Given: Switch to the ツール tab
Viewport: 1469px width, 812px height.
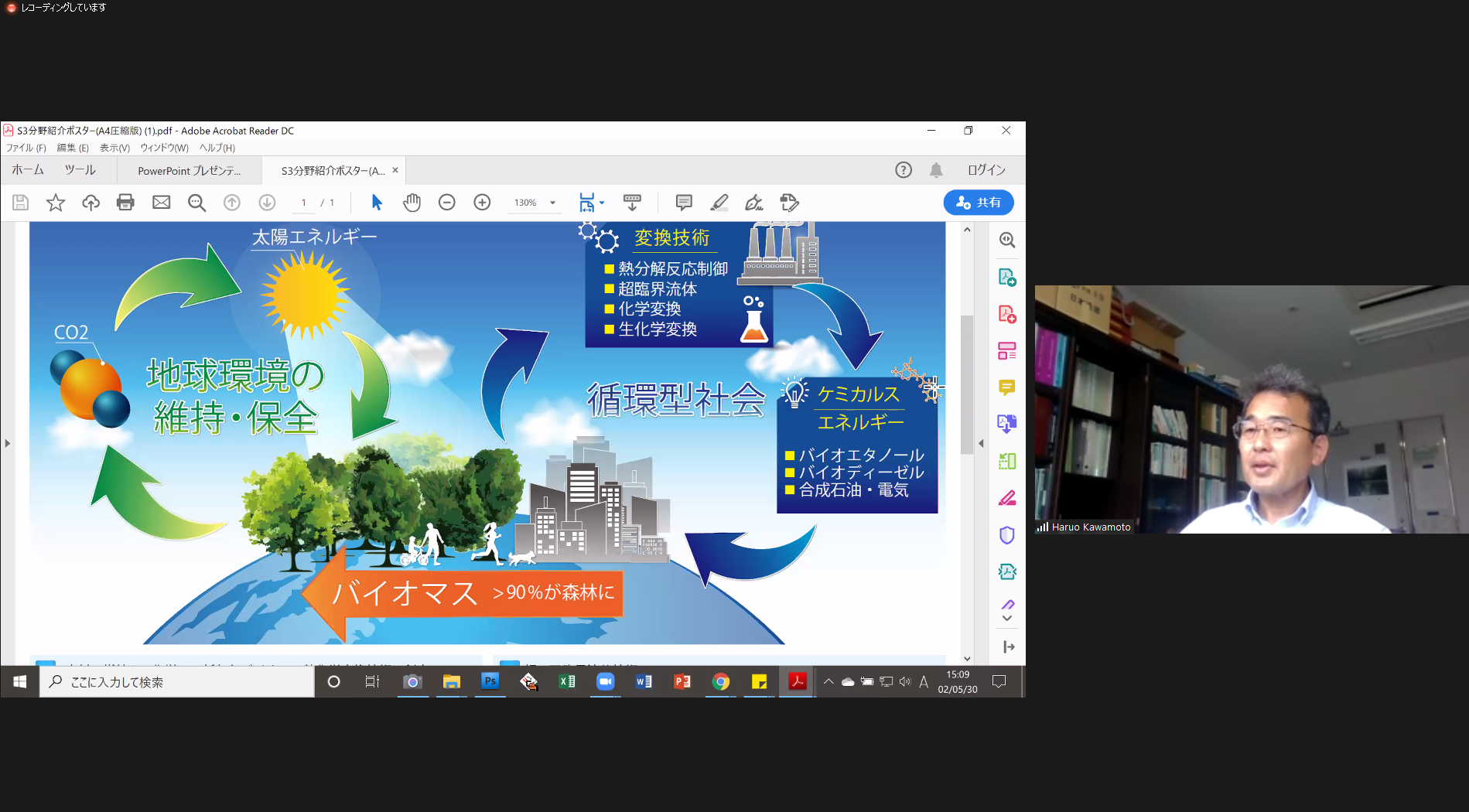Looking at the screenshot, I should pyautogui.click(x=80, y=170).
